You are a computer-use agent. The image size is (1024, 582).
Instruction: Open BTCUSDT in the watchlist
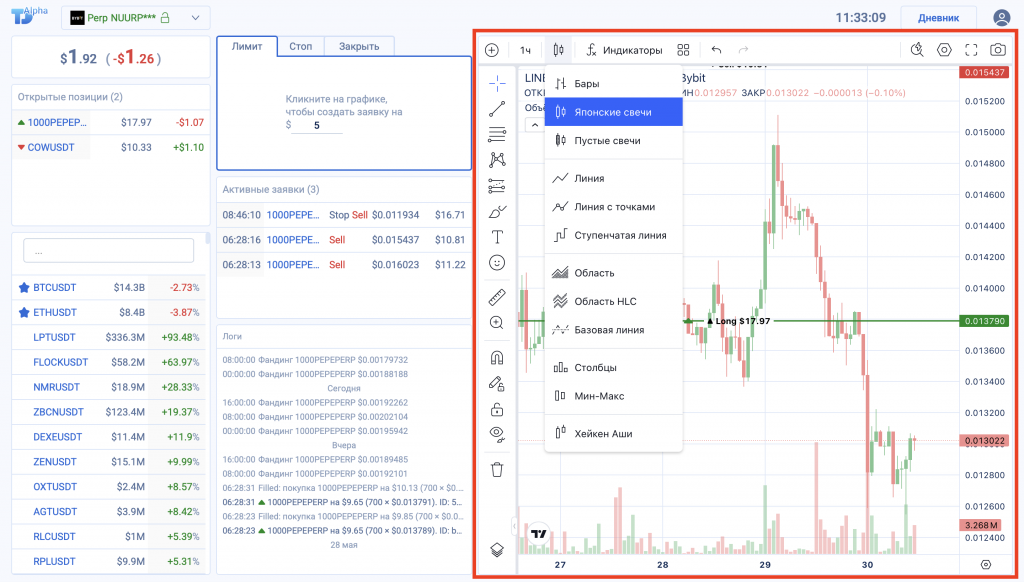109,287
